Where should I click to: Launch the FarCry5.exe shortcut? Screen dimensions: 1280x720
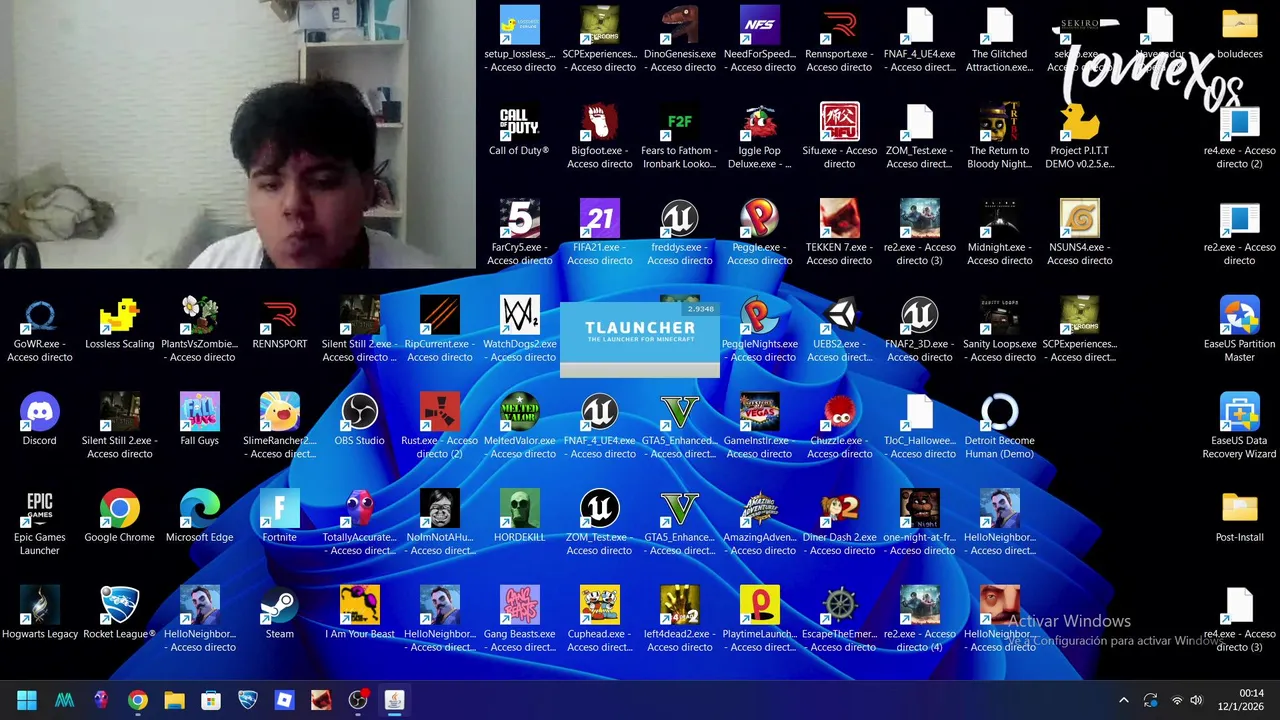(x=520, y=233)
